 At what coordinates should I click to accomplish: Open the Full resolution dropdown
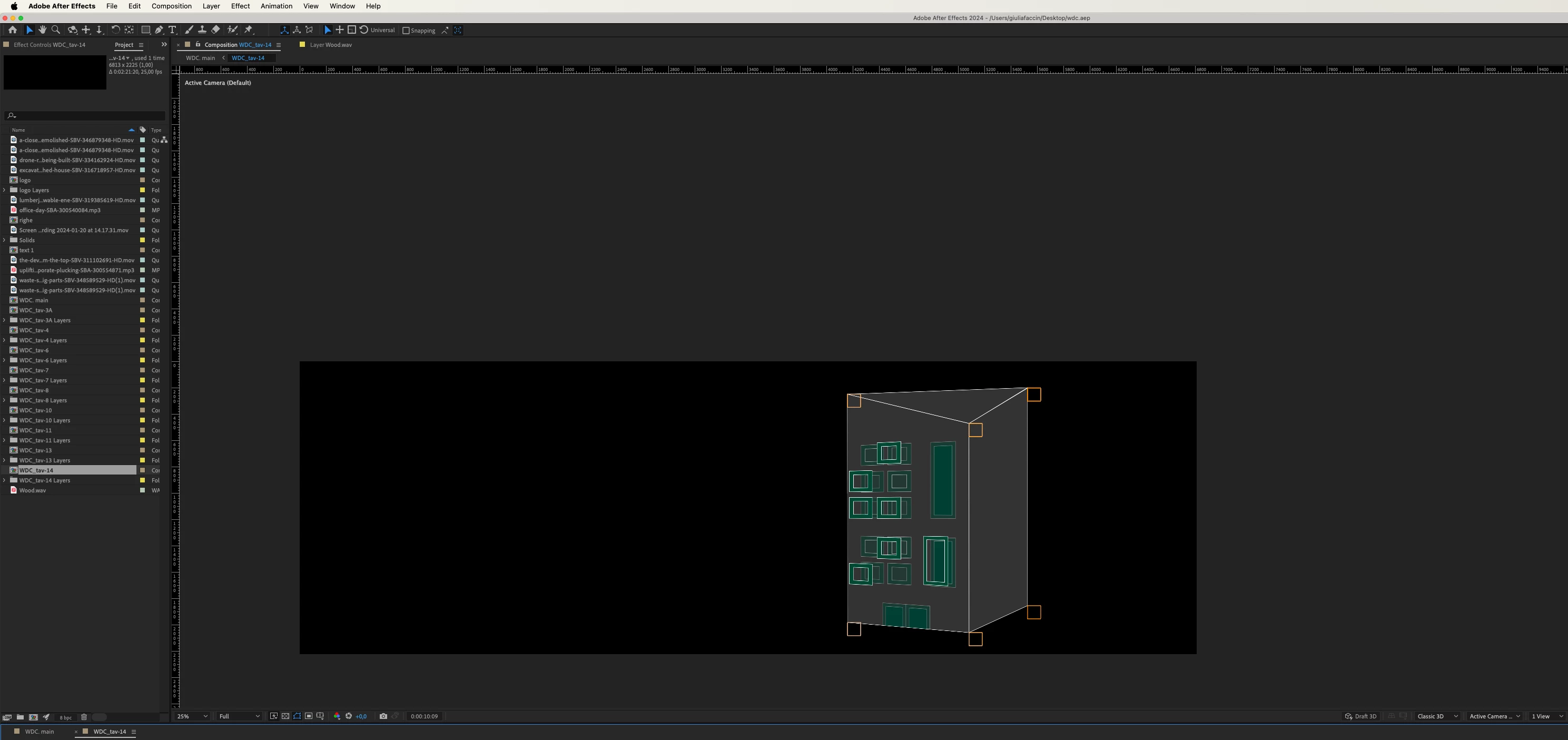click(x=239, y=716)
